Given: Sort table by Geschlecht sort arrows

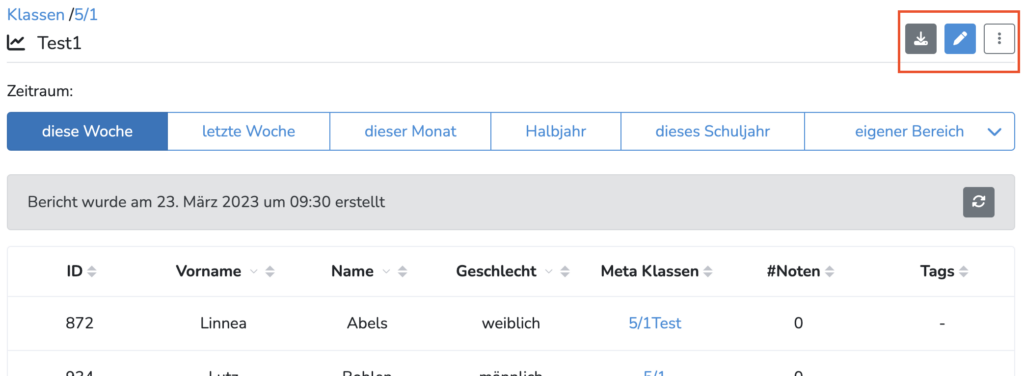Looking at the screenshot, I should coord(565,272).
